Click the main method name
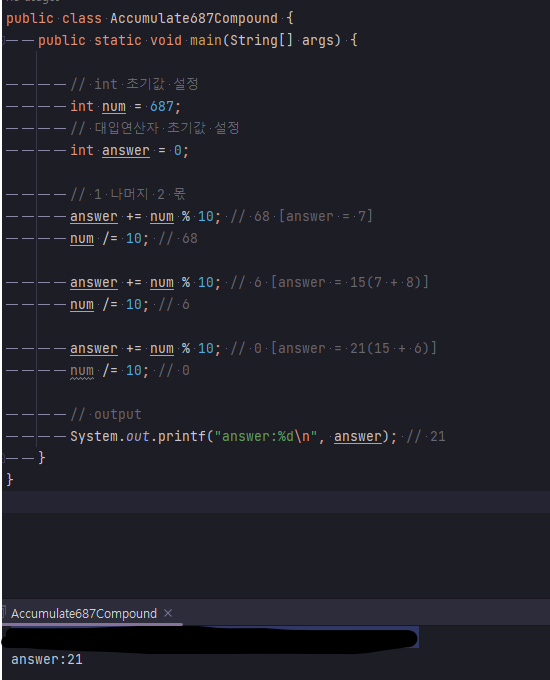 [x=206, y=40]
